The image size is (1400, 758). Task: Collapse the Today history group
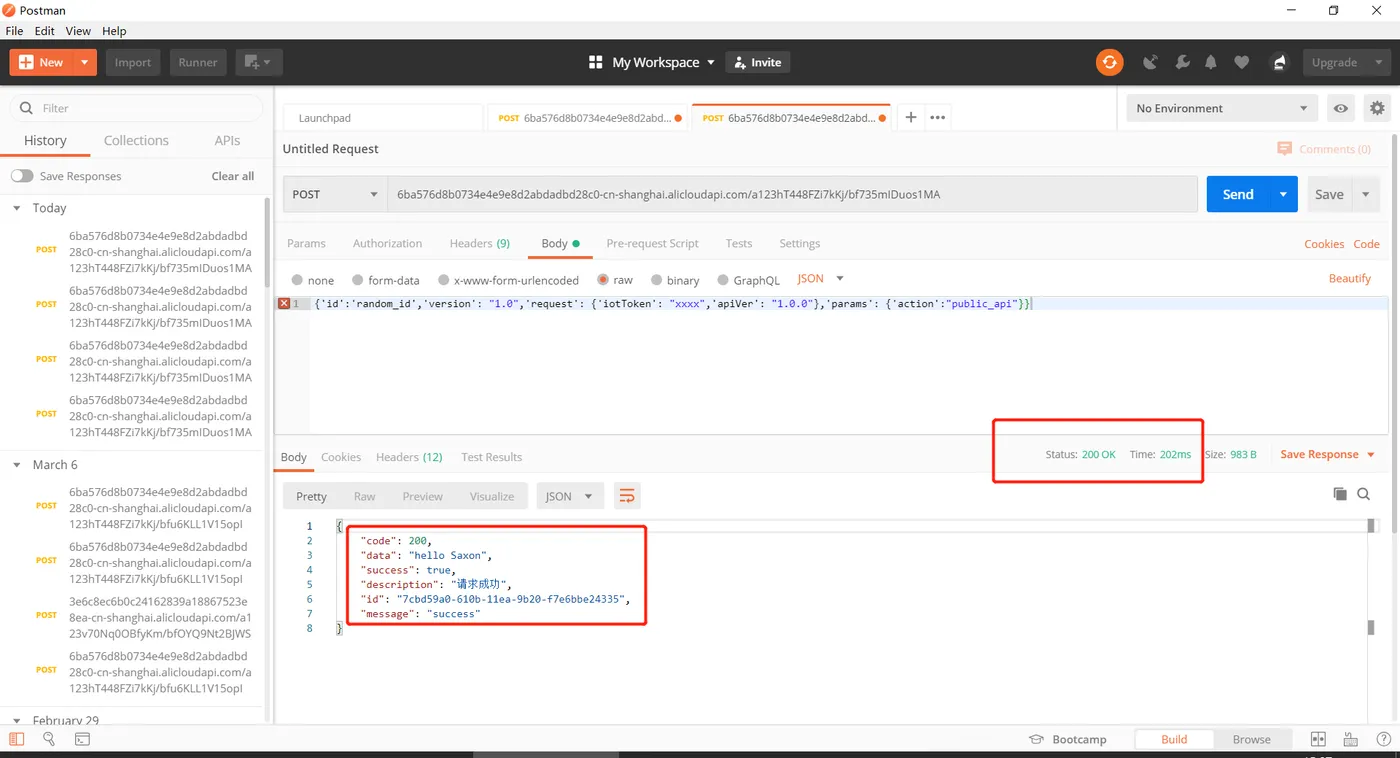coord(17,208)
